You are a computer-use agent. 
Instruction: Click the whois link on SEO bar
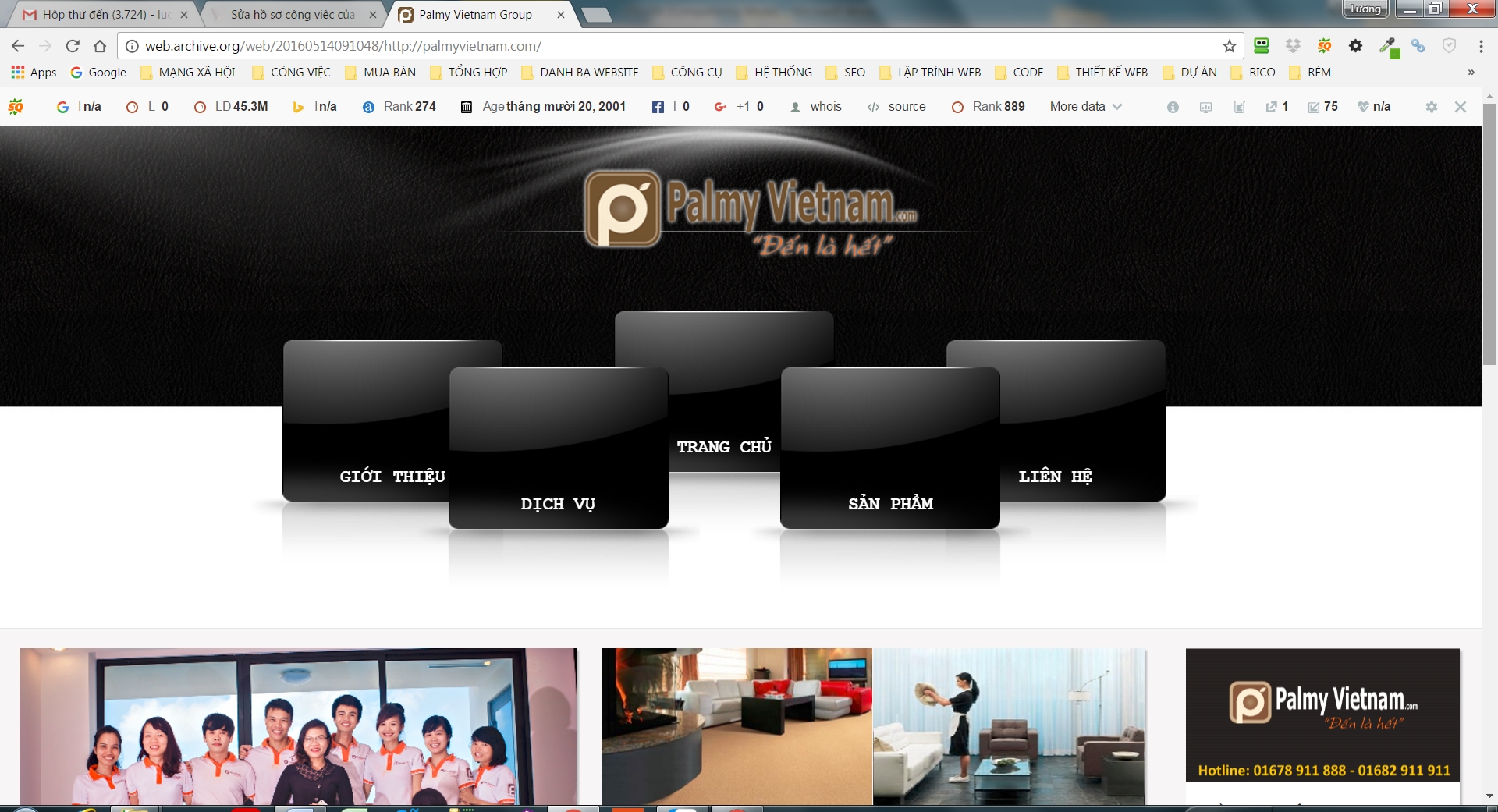pos(816,107)
